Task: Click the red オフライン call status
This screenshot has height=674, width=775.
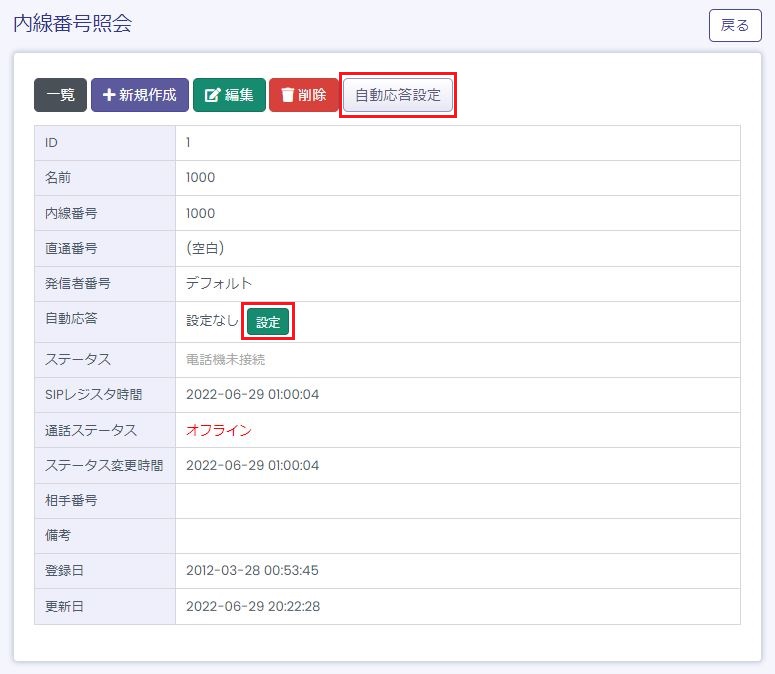Action: 218,430
